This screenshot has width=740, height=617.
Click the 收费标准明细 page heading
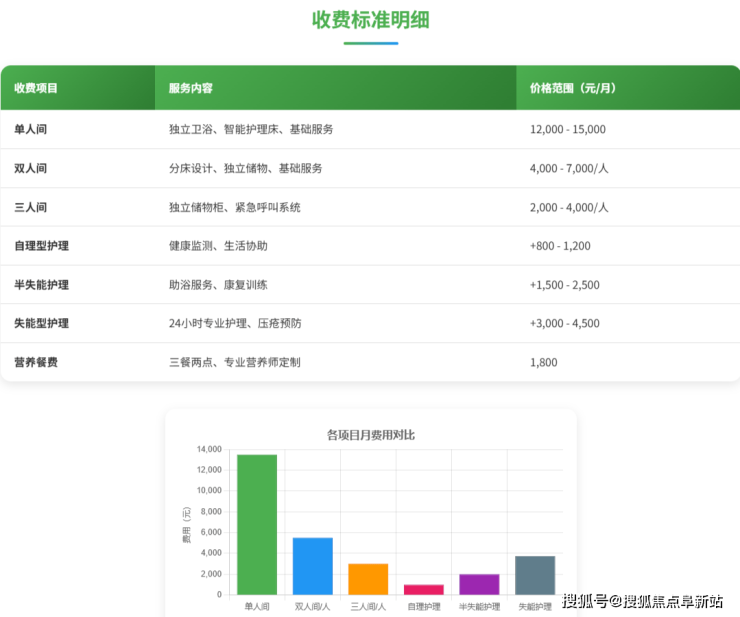coord(370,20)
